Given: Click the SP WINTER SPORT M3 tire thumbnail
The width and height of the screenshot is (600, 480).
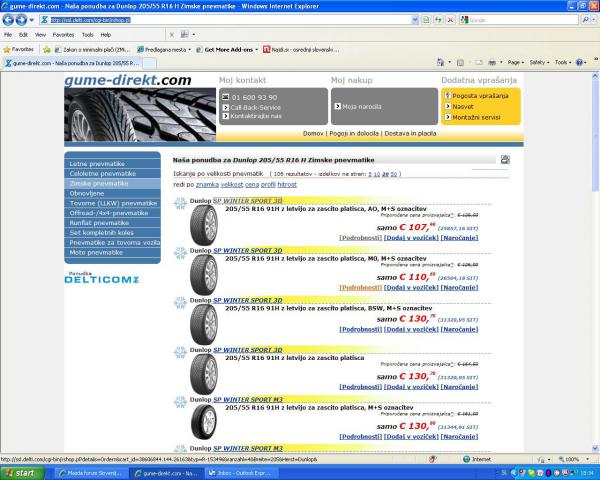Looking at the screenshot, I should pos(204,422).
